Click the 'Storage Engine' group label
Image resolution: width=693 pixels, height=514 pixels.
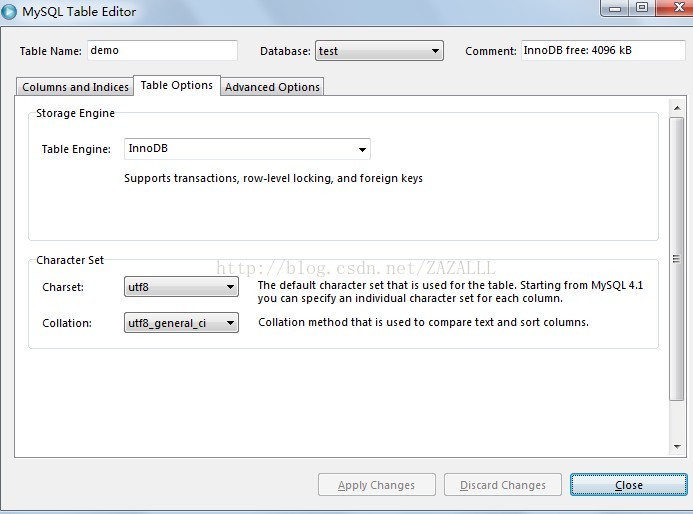(75, 113)
